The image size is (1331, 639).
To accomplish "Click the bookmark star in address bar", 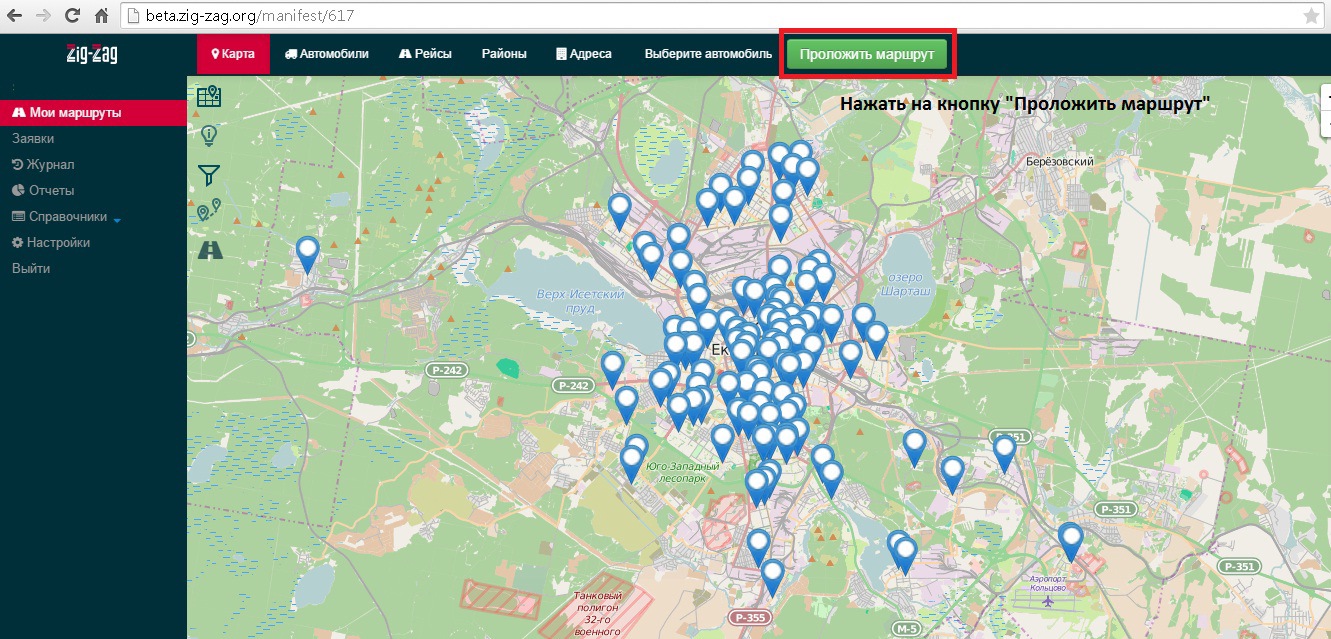I will (1311, 16).
